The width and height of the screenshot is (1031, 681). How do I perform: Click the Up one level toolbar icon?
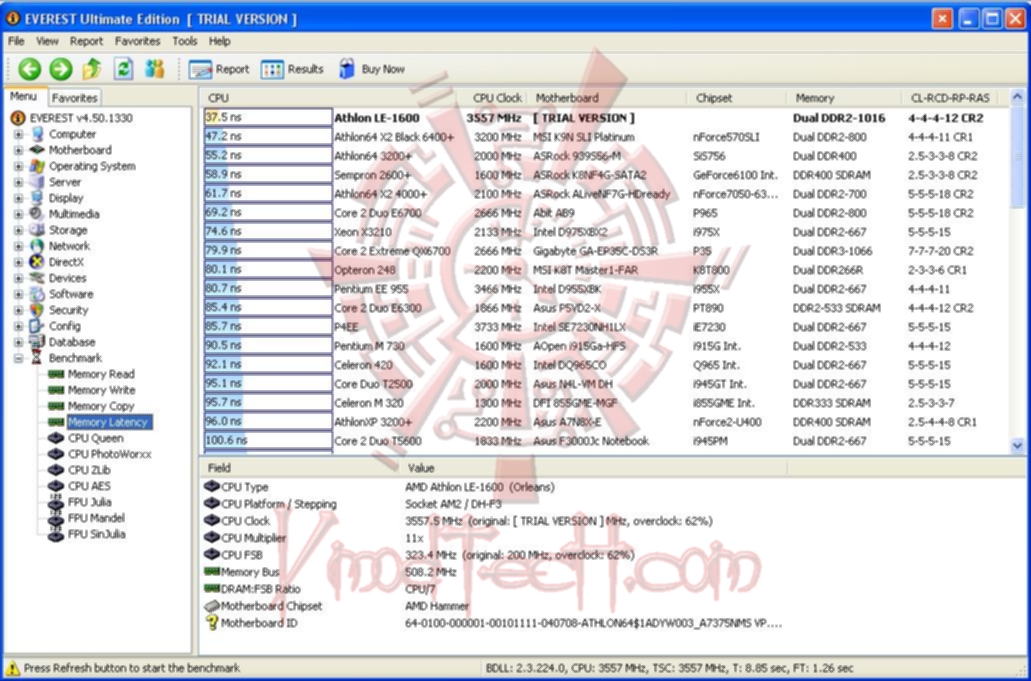pyautogui.click(x=92, y=69)
